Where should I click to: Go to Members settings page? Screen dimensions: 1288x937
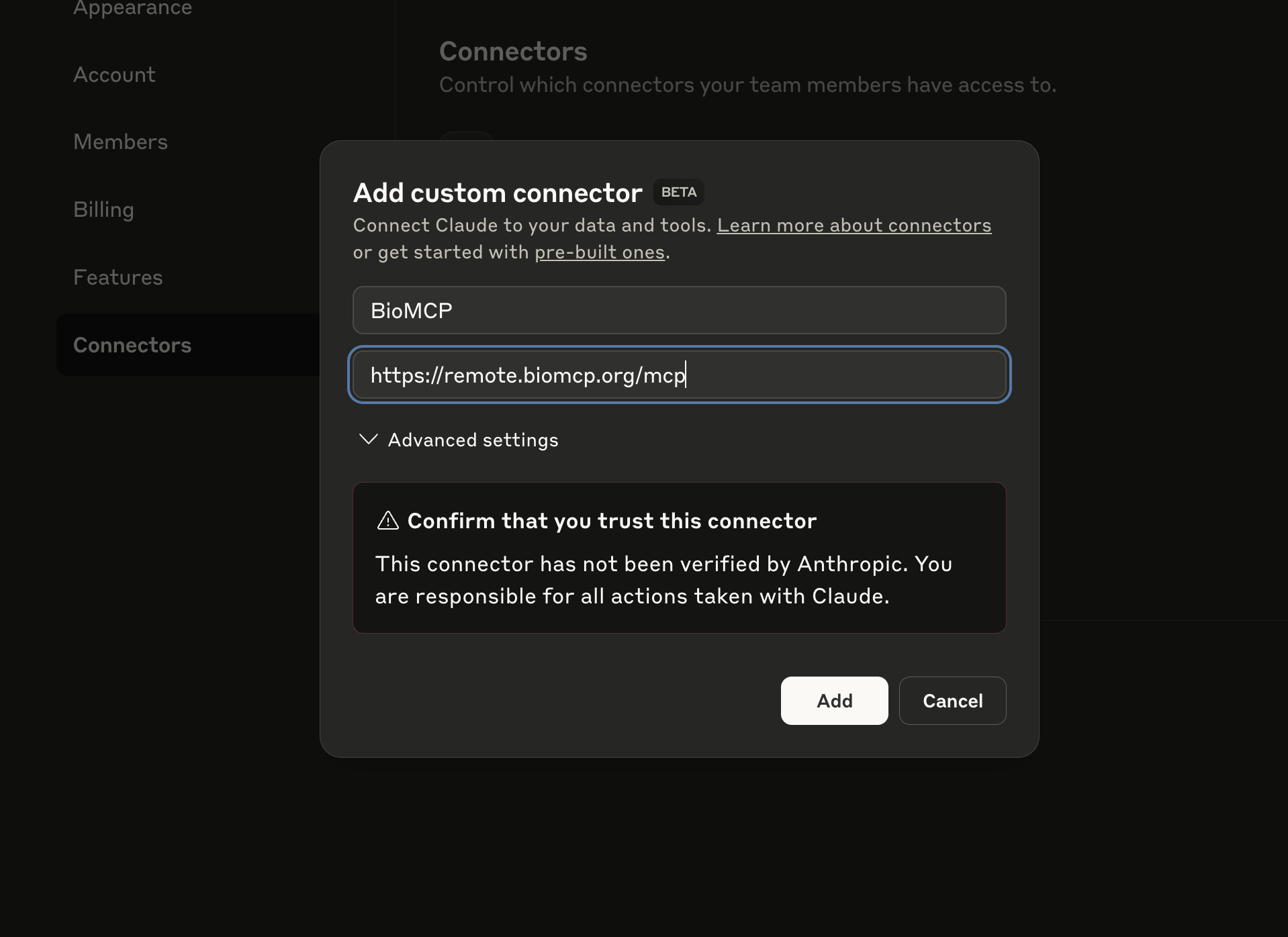click(120, 142)
